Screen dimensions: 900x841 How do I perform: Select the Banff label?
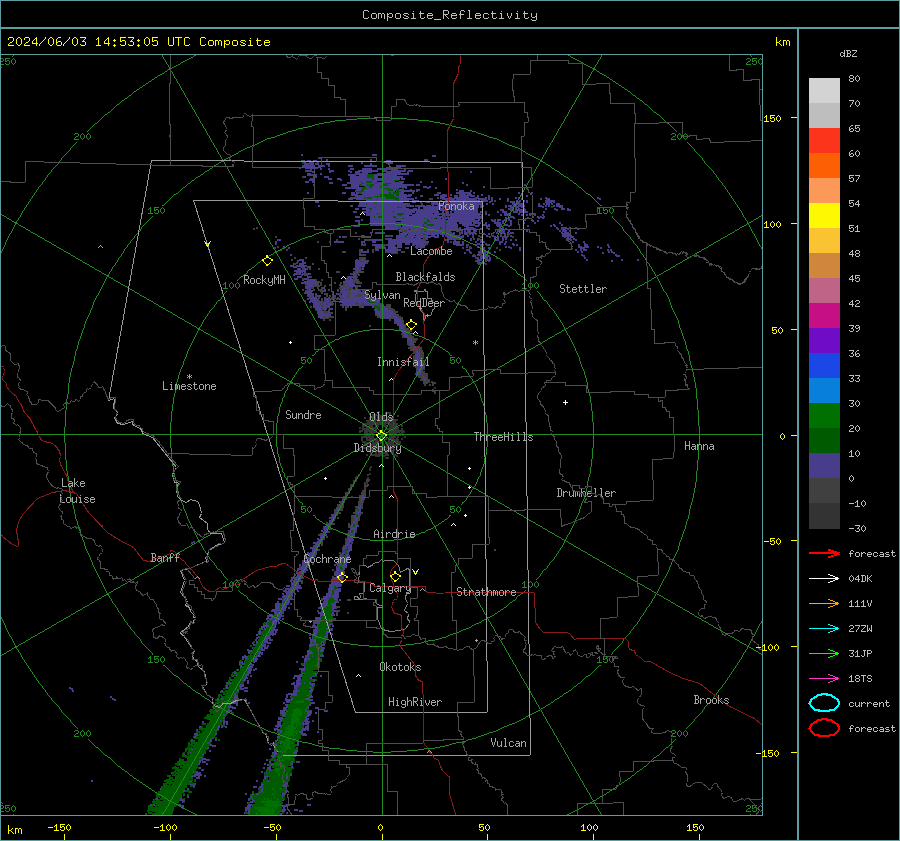click(165, 558)
